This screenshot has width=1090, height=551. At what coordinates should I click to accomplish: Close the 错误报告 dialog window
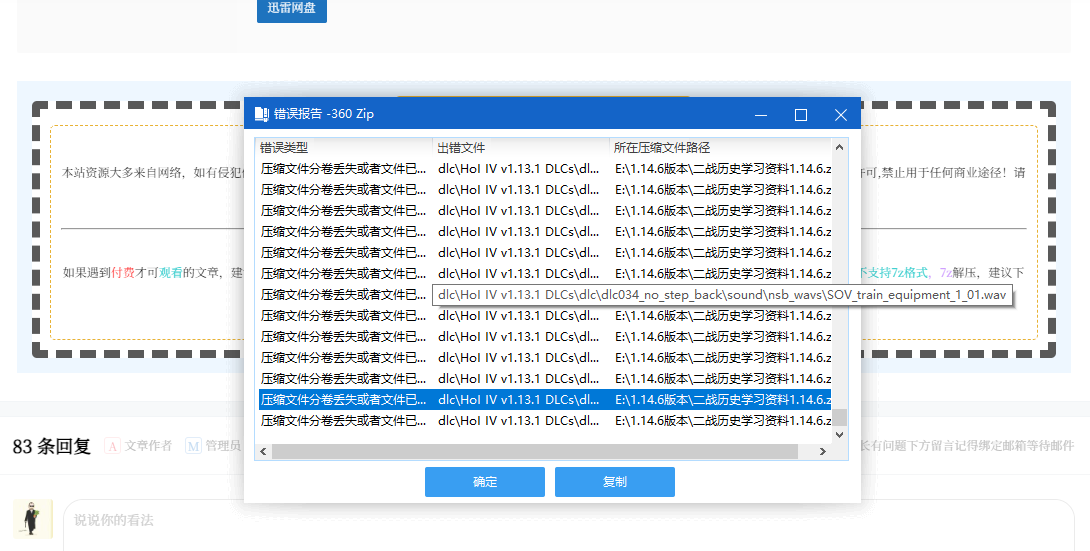pyautogui.click(x=840, y=115)
